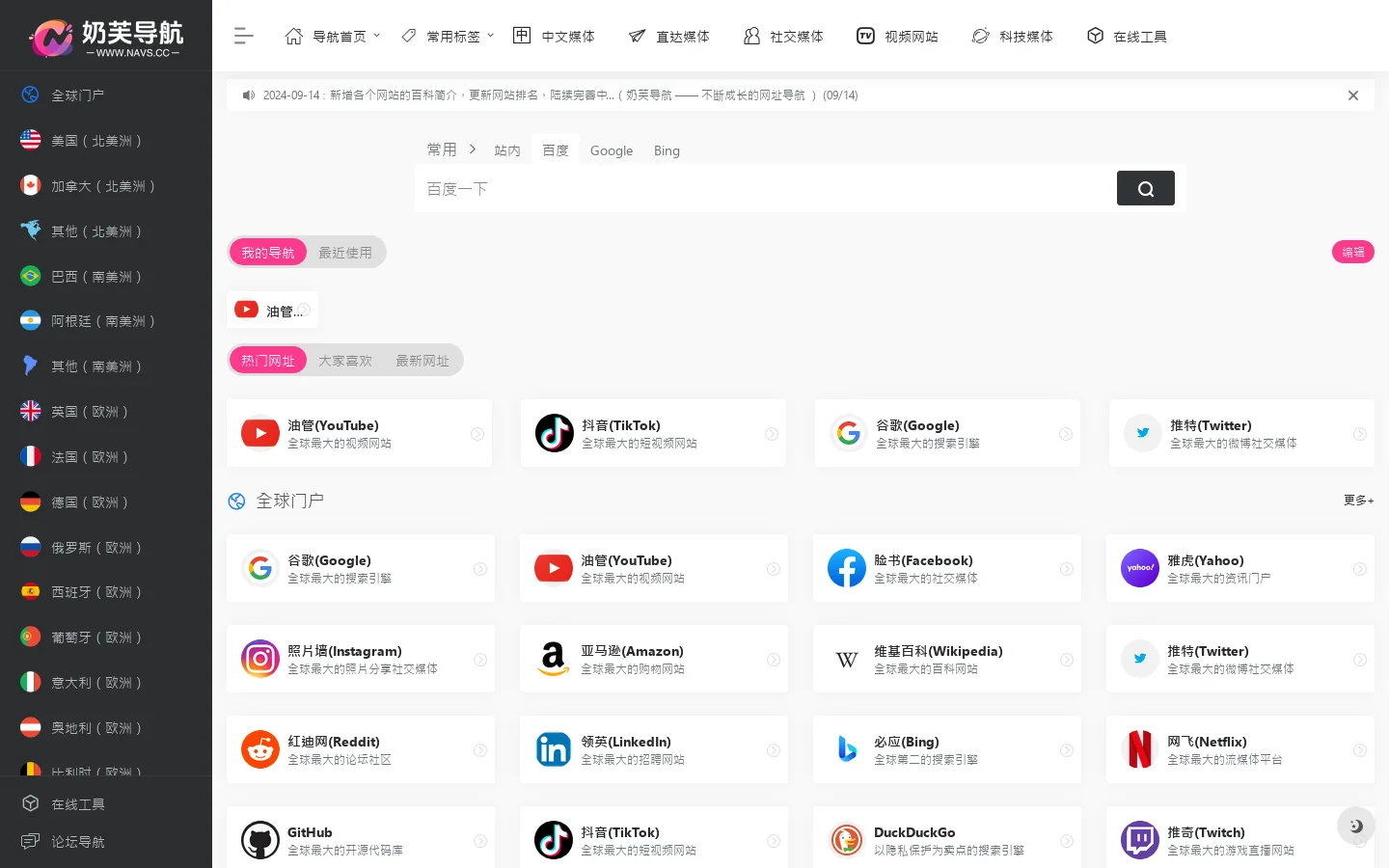Open the GitHub card
1389x868 pixels.
(x=361, y=837)
